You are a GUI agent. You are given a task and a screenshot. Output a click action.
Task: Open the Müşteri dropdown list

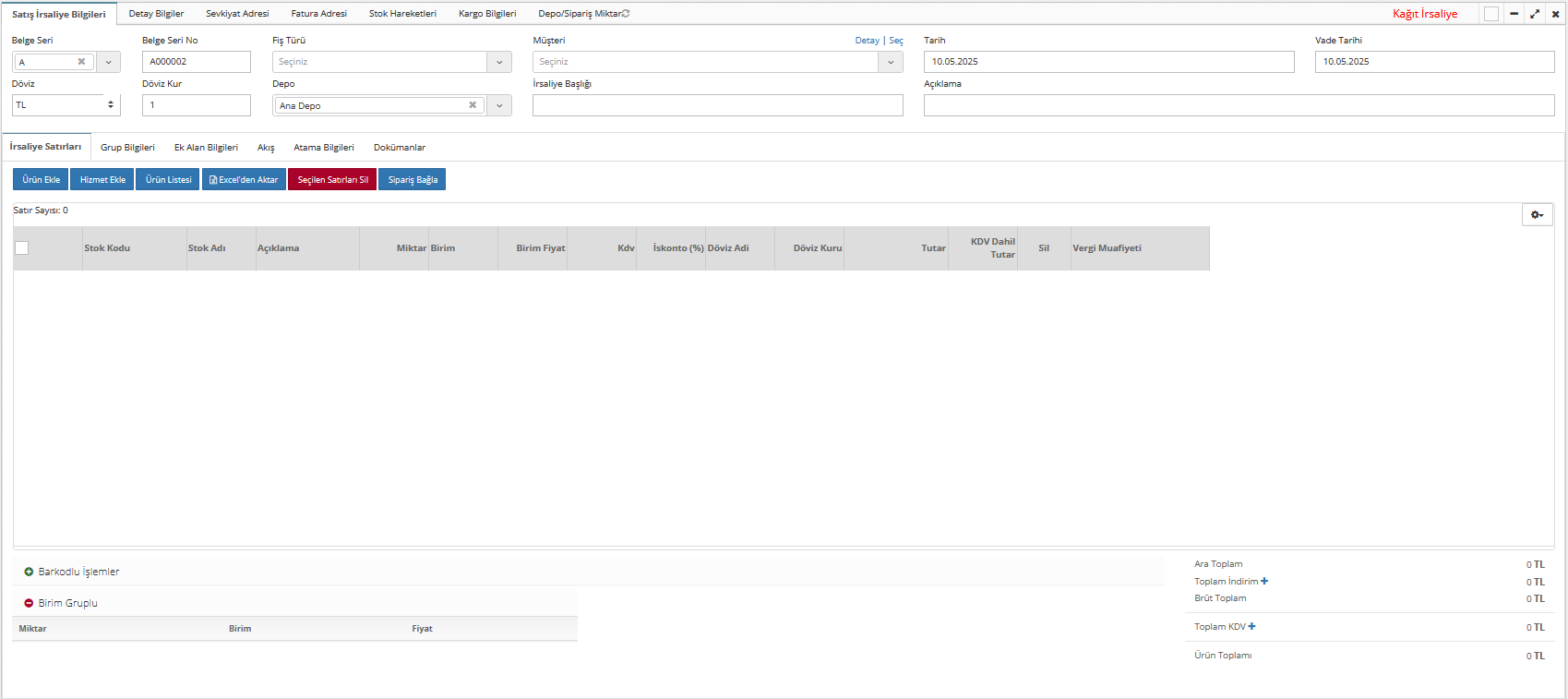(891, 62)
